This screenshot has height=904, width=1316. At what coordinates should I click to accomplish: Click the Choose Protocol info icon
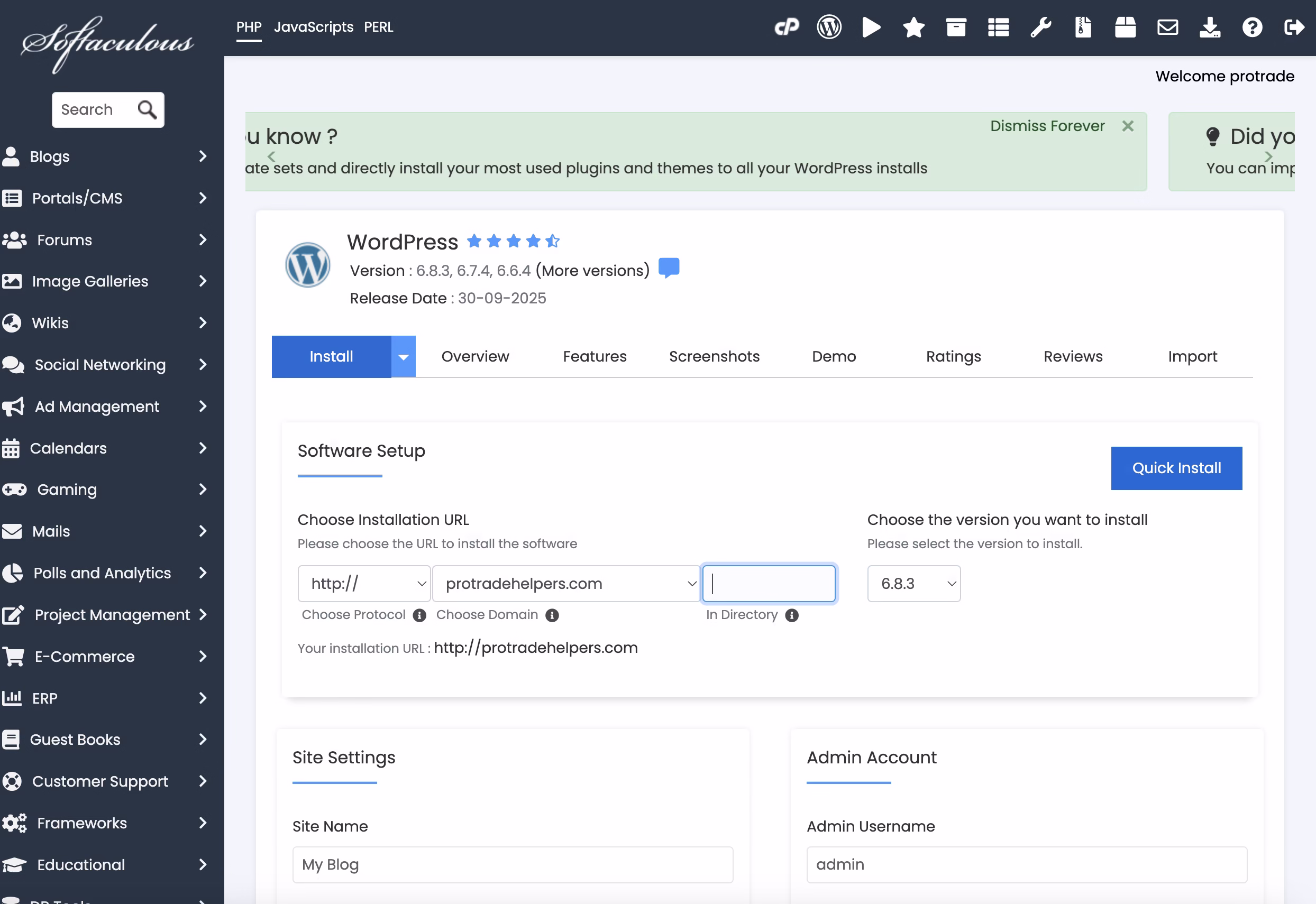click(419, 615)
